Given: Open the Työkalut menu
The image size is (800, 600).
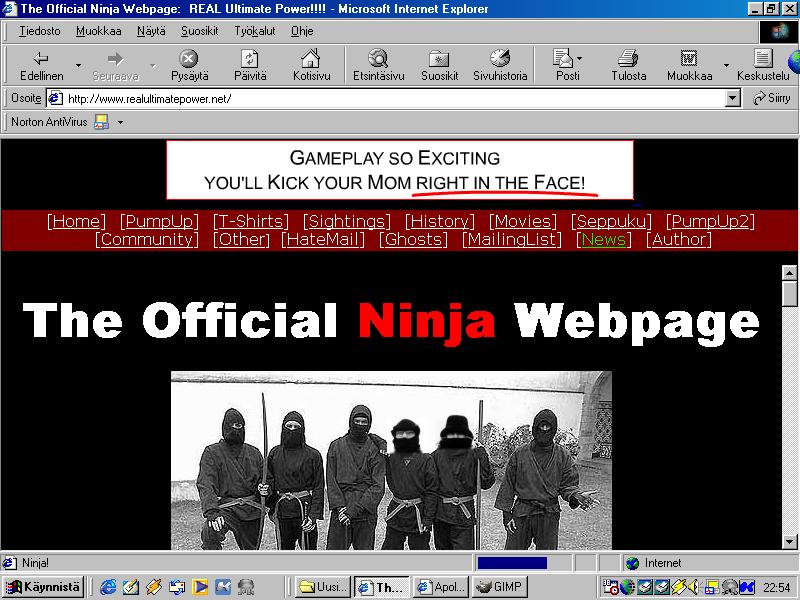Looking at the screenshot, I should 255,31.
